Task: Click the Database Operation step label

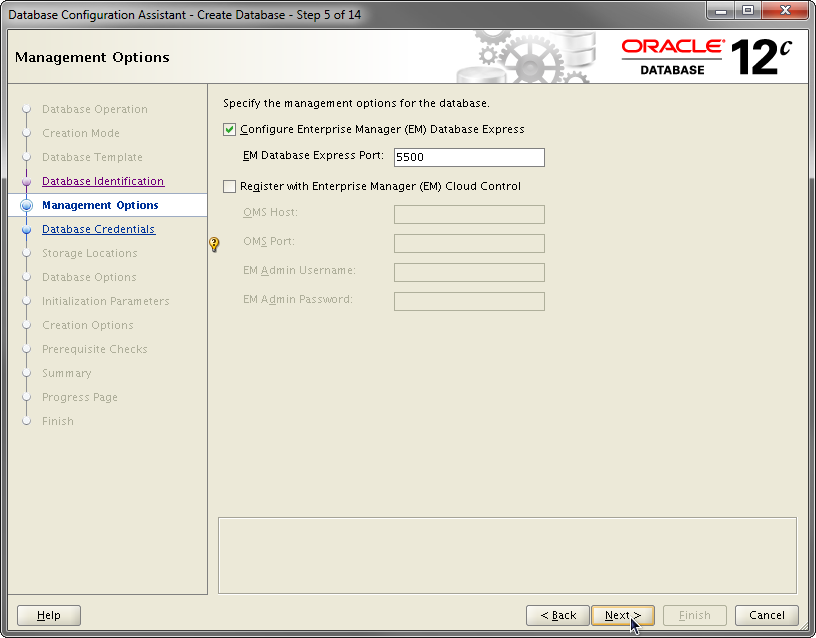Action: [95, 109]
